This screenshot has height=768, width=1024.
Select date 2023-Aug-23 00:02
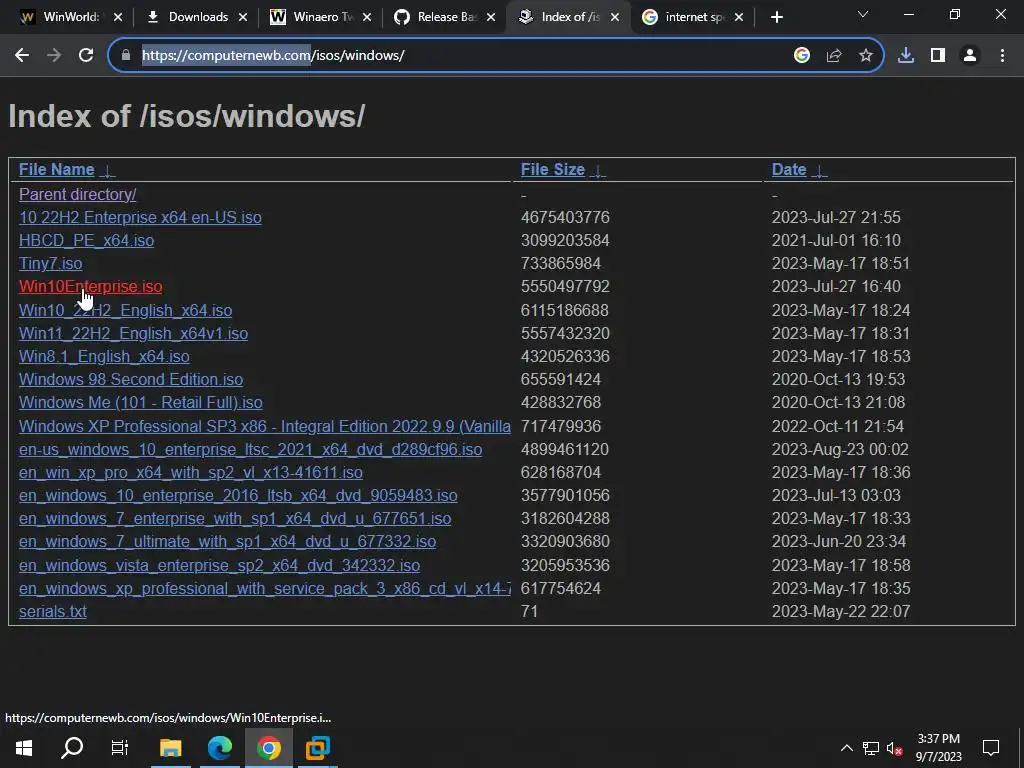[840, 450]
